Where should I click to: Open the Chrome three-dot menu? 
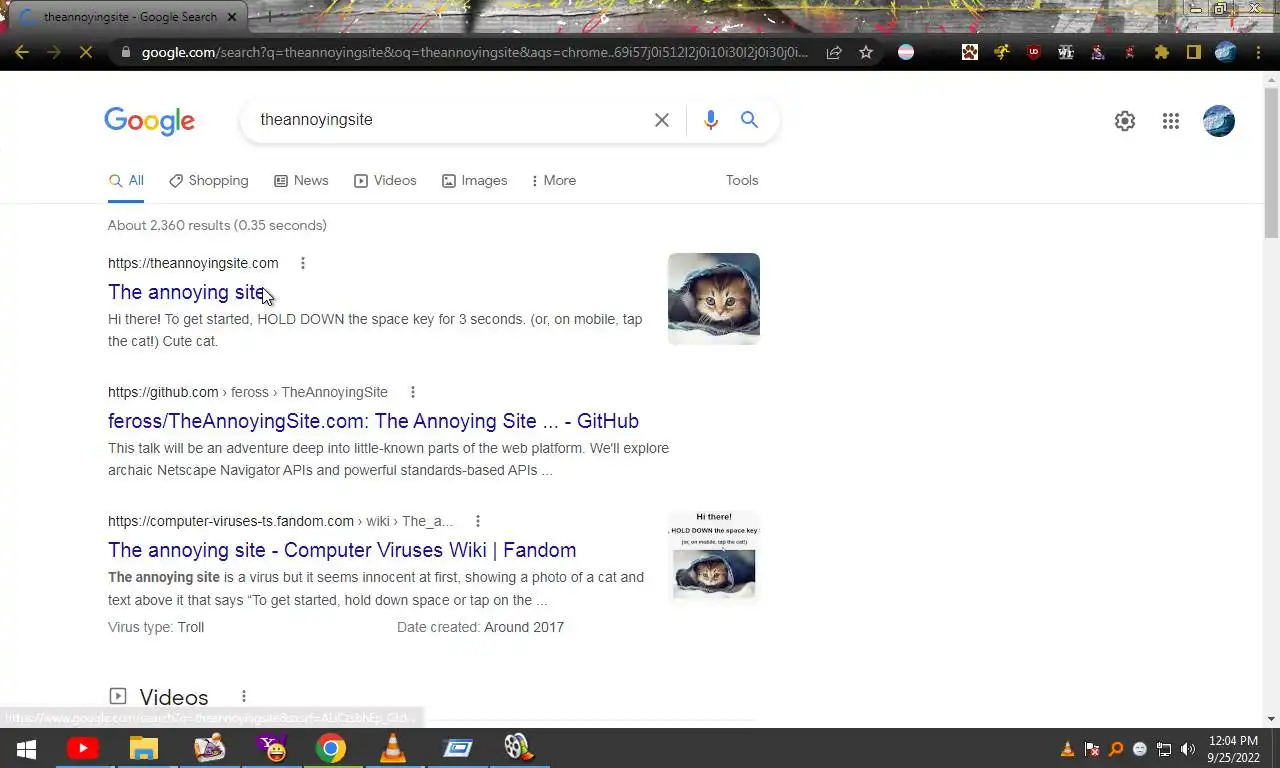click(x=1259, y=52)
